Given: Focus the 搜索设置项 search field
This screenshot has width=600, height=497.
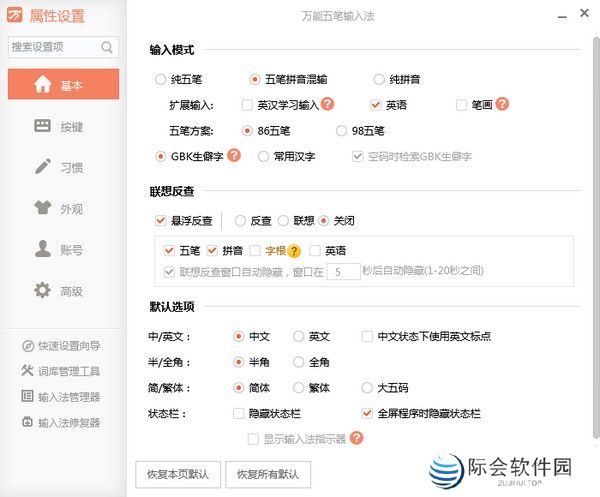Looking at the screenshot, I should coord(63,47).
